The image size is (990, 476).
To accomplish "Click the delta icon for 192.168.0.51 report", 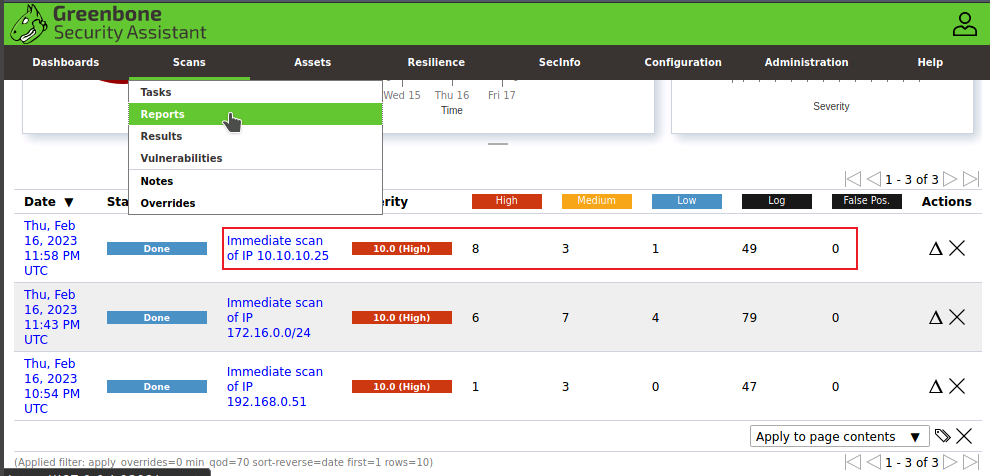I will tap(936, 386).
